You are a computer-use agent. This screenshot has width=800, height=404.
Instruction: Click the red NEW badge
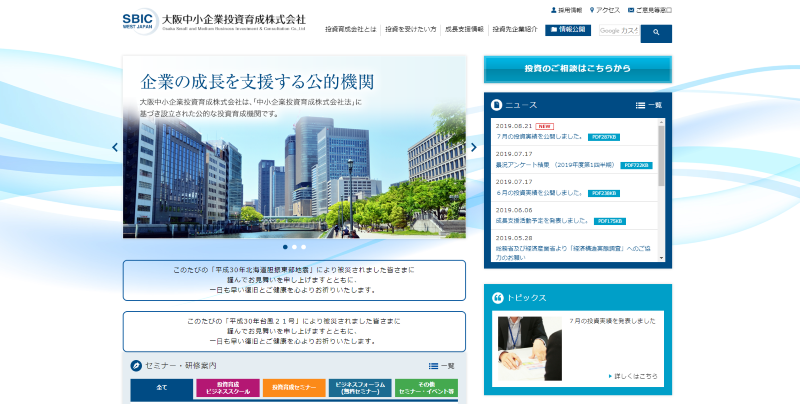(x=545, y=127)
